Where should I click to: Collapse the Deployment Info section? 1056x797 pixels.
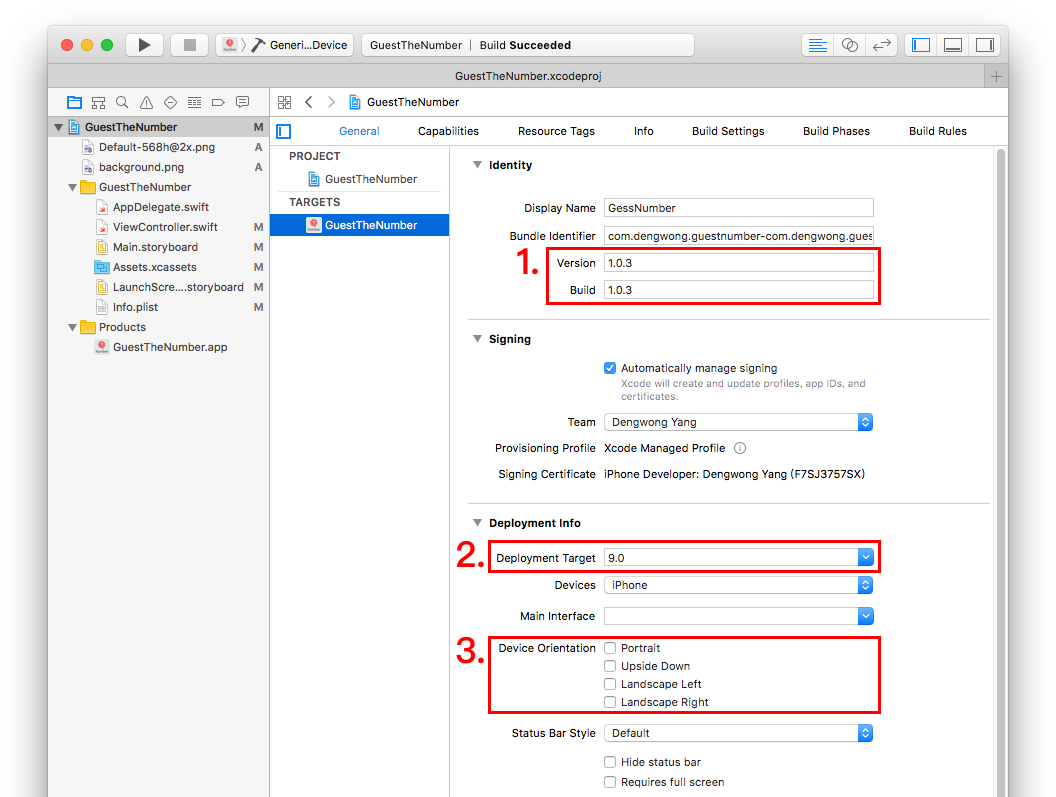click(477, 523)
